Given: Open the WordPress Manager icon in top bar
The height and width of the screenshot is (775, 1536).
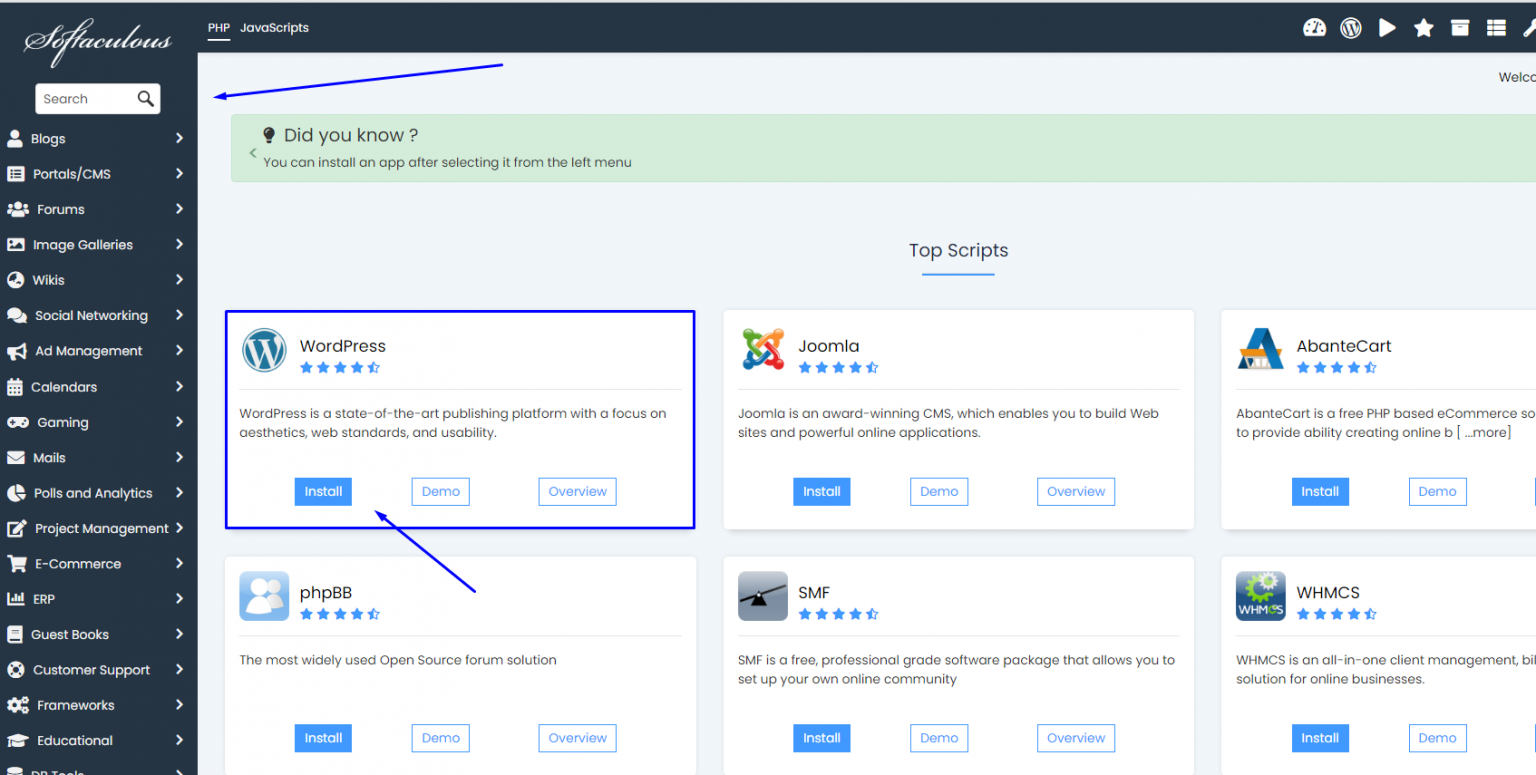Looking at the screenshot, I should [x=1351, y=27].
